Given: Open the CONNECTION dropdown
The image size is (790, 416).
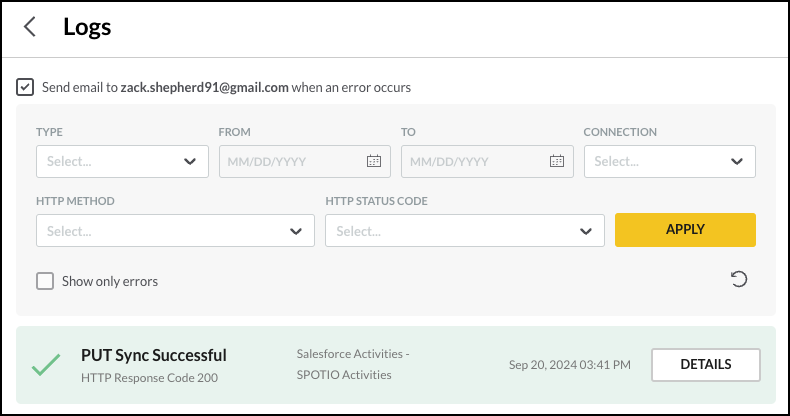Looking at the screenshot, I should click(670, 162).
